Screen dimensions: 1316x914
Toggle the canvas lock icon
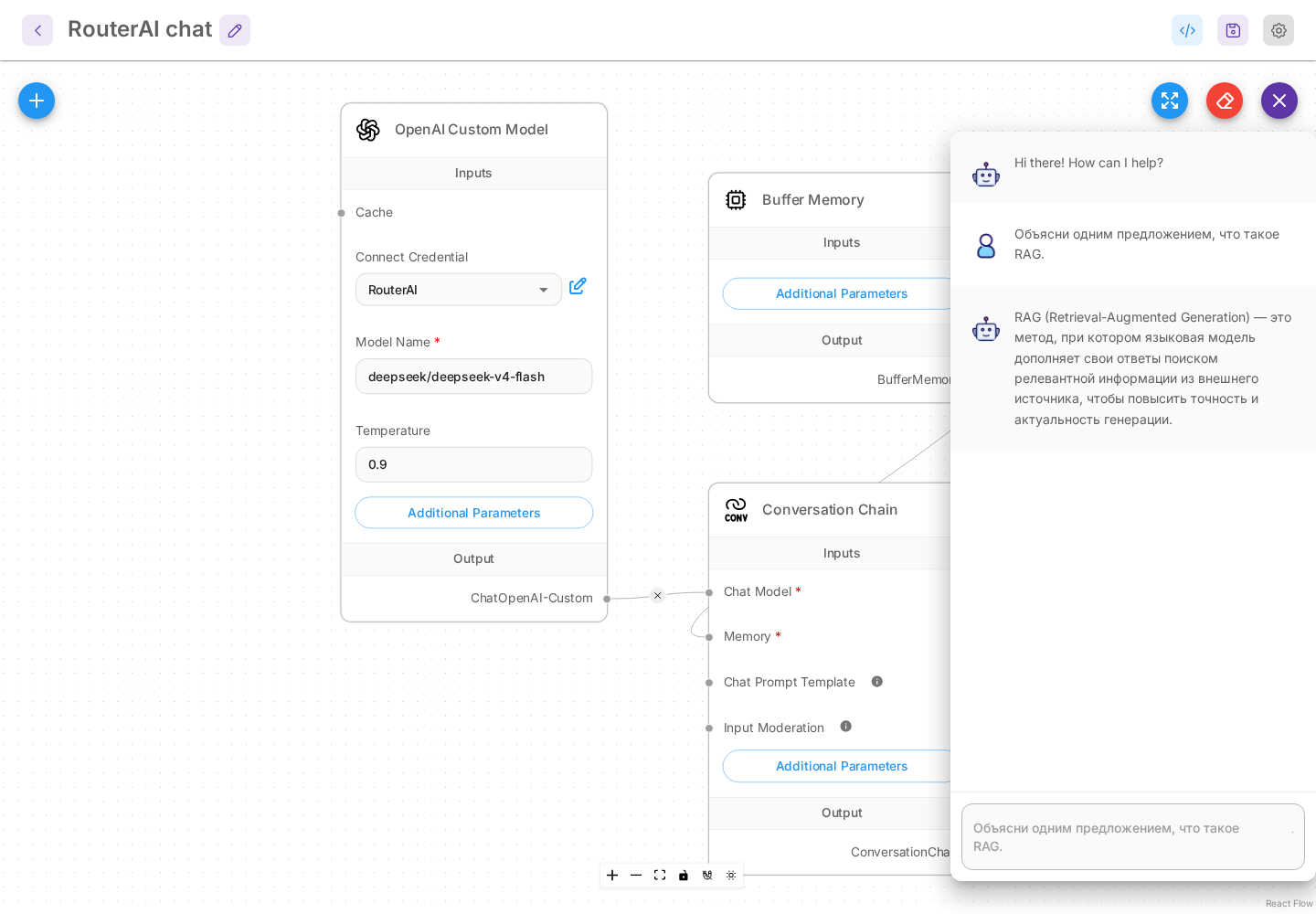tap(684, 876)
